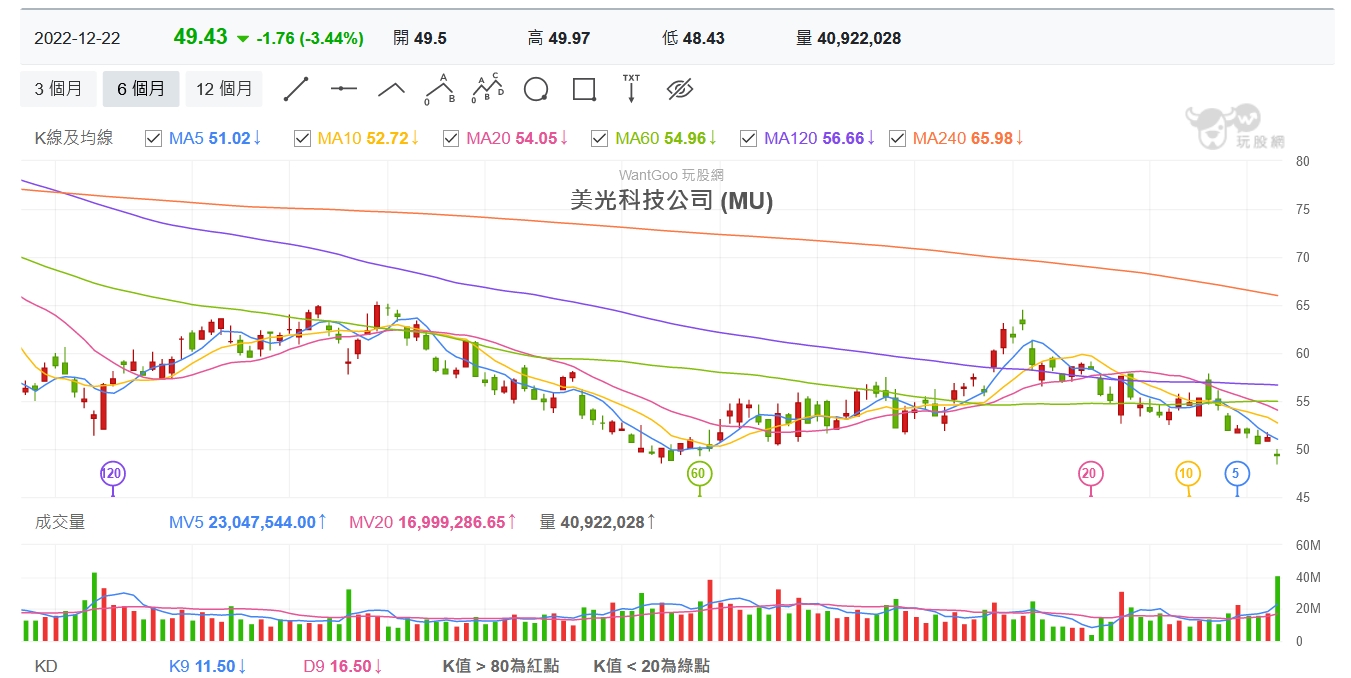Click the MA60 circular chart marker

point(699,474)
